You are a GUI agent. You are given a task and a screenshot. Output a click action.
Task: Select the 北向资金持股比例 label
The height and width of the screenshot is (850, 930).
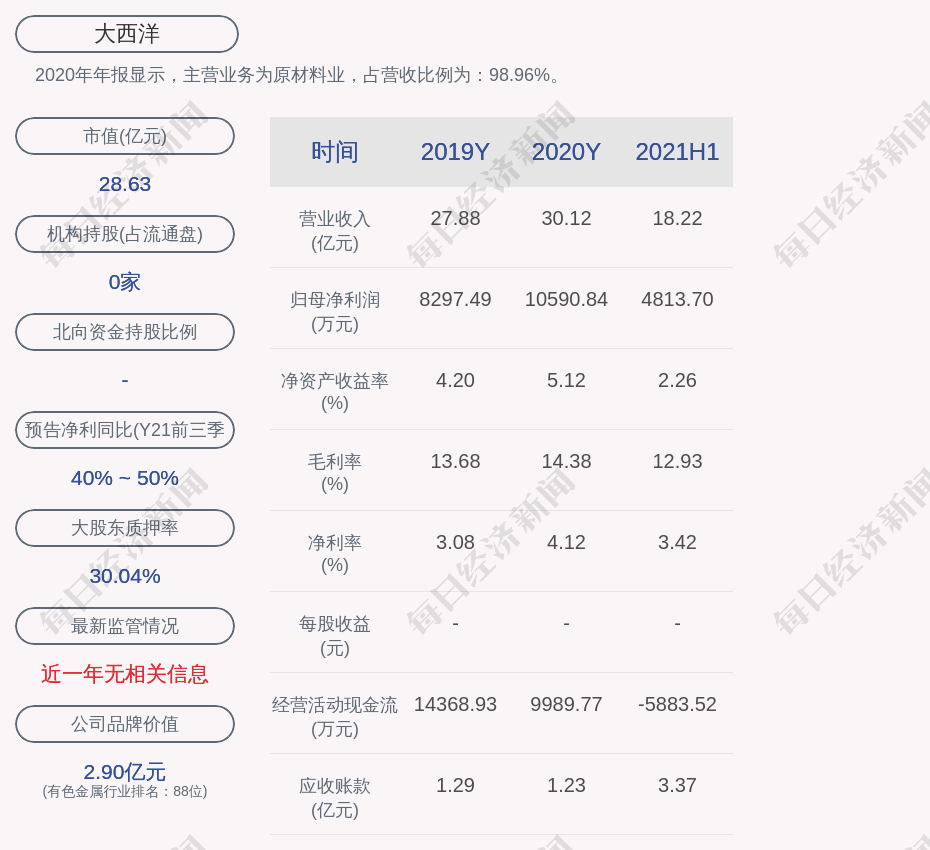coord(125,332)
